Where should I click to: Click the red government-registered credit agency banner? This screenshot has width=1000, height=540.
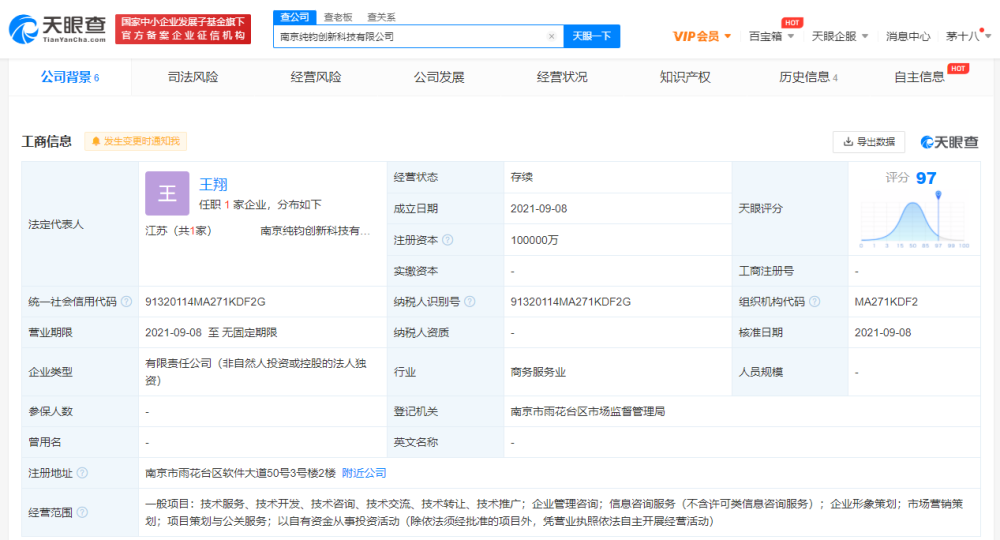click(x=183, y=29)
